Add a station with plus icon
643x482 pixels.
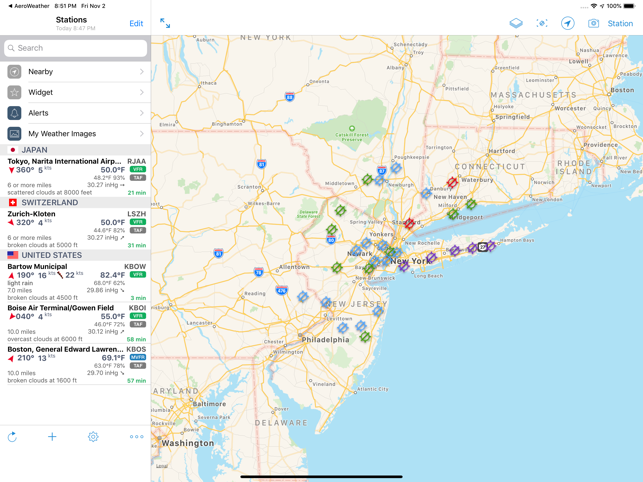point(52,436)
